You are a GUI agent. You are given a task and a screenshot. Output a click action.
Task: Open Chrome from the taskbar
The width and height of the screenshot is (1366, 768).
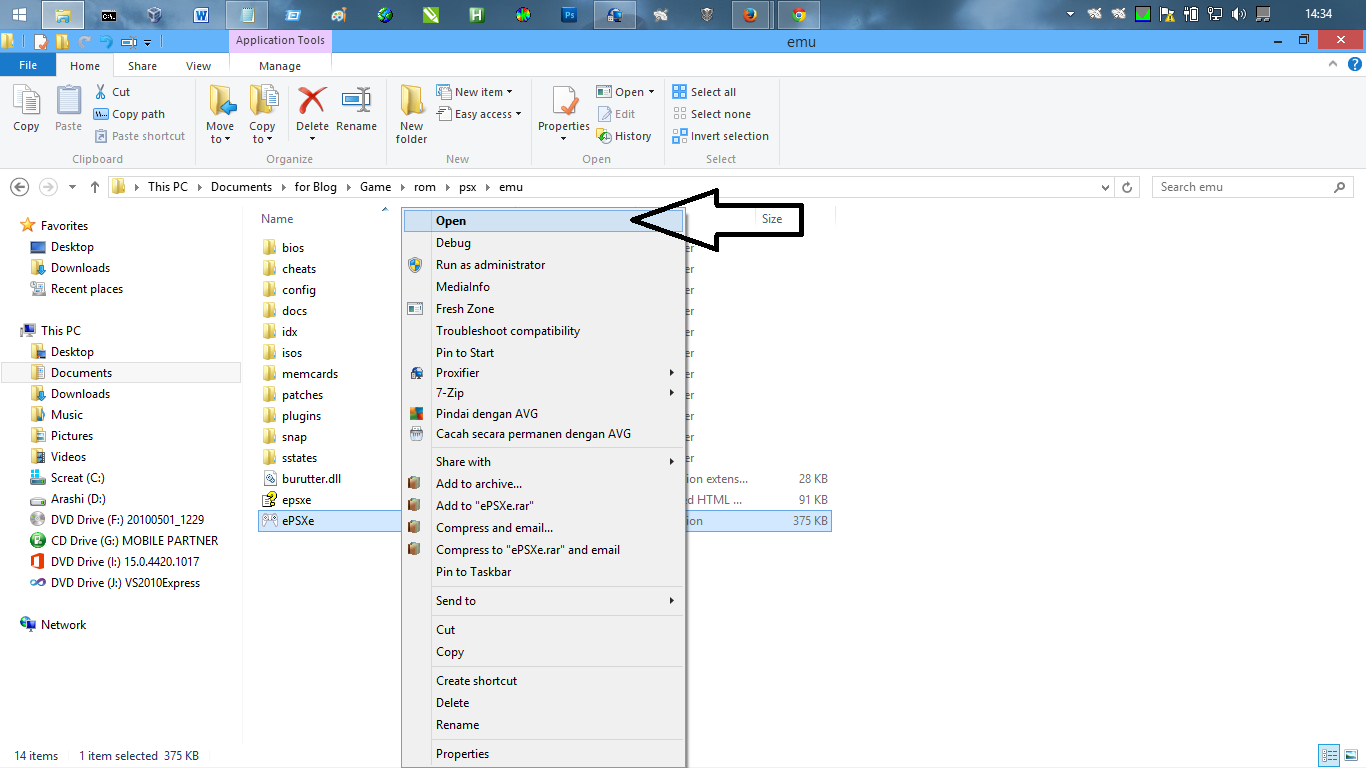pyautogui.click(x=798, y=15)
